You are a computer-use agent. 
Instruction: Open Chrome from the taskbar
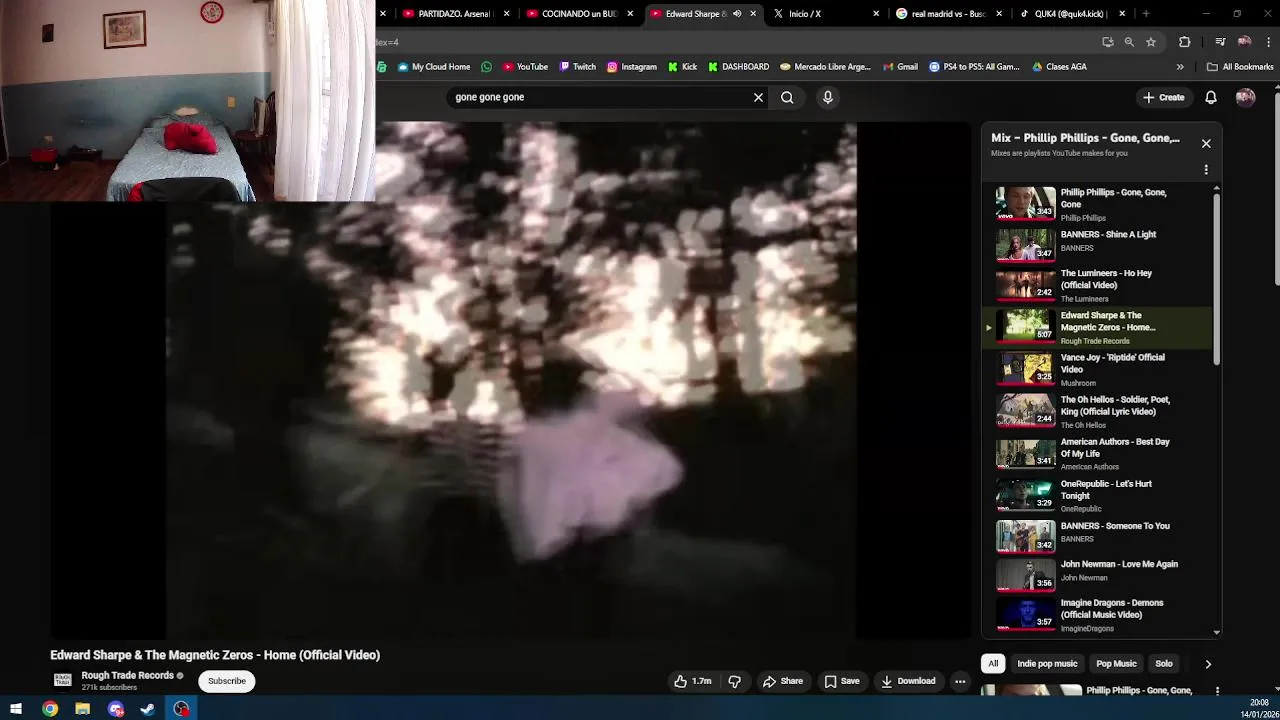(x=50, y=709)
